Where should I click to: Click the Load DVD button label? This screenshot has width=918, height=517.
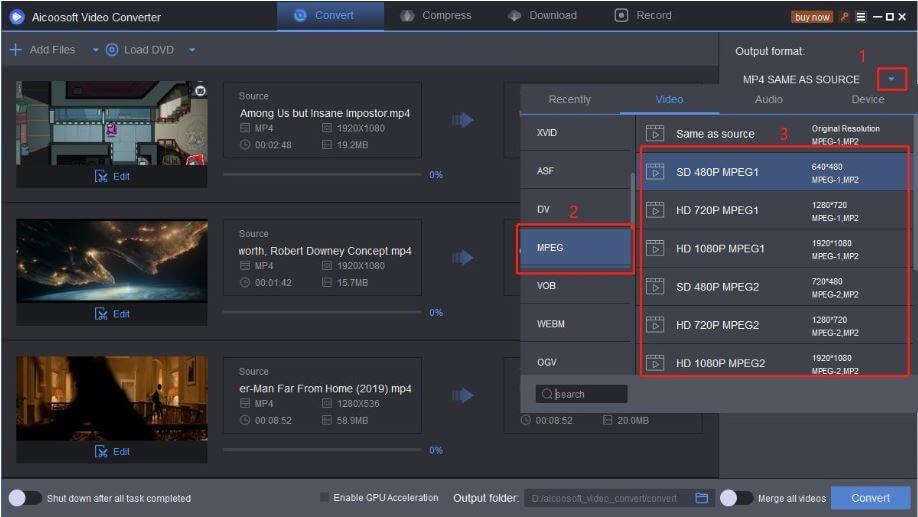(x=149, y=50)
